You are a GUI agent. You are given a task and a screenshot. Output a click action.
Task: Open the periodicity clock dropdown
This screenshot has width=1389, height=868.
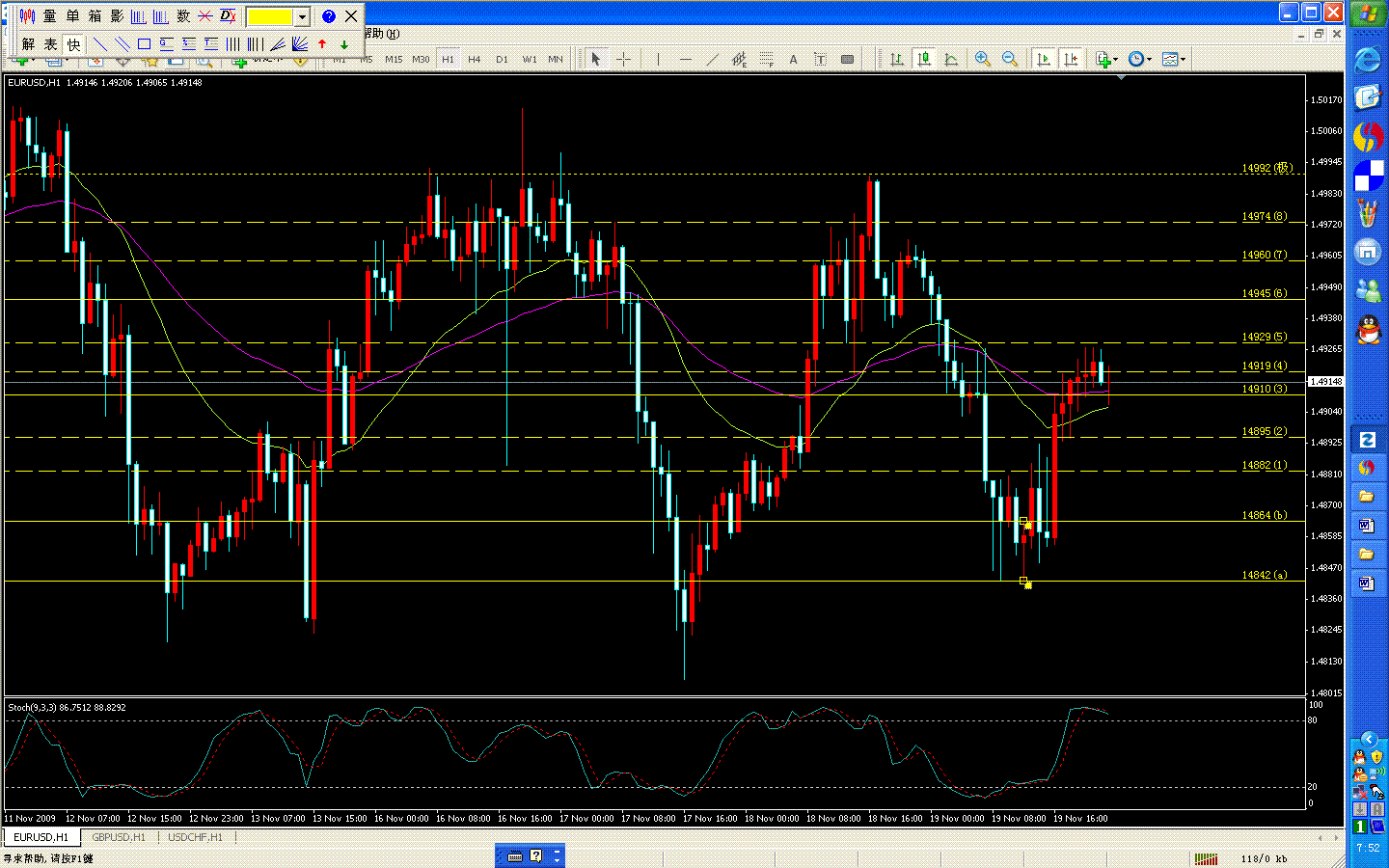tap(1139, 60)
